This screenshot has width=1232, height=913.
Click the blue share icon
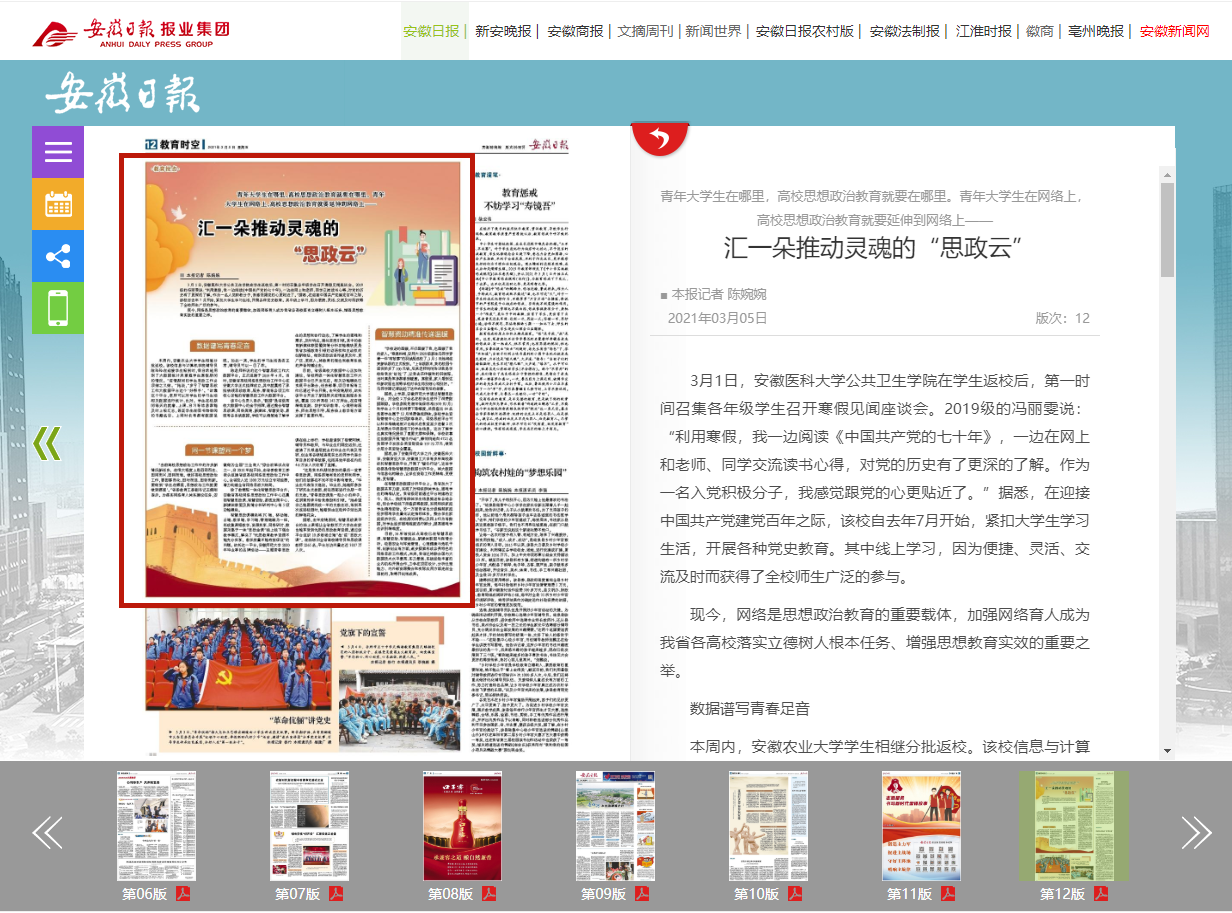58,256
